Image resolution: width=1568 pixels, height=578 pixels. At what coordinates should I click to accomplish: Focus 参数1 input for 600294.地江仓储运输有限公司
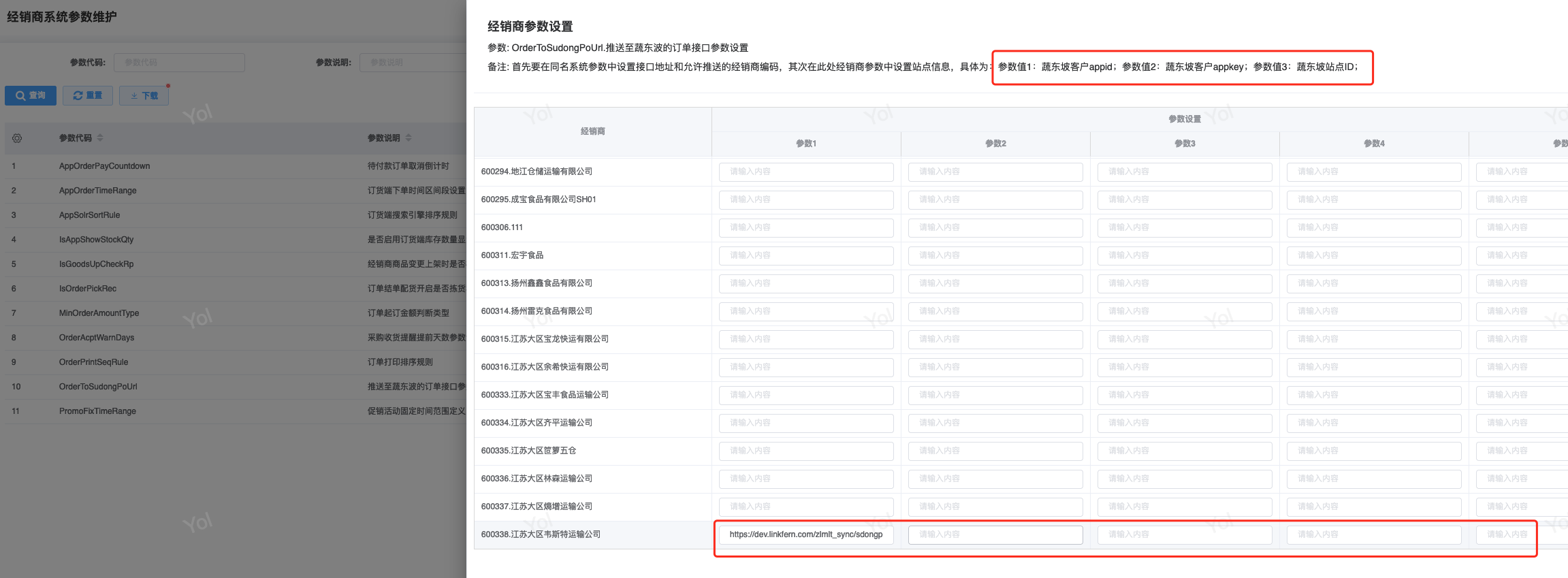tap(806, 172)
